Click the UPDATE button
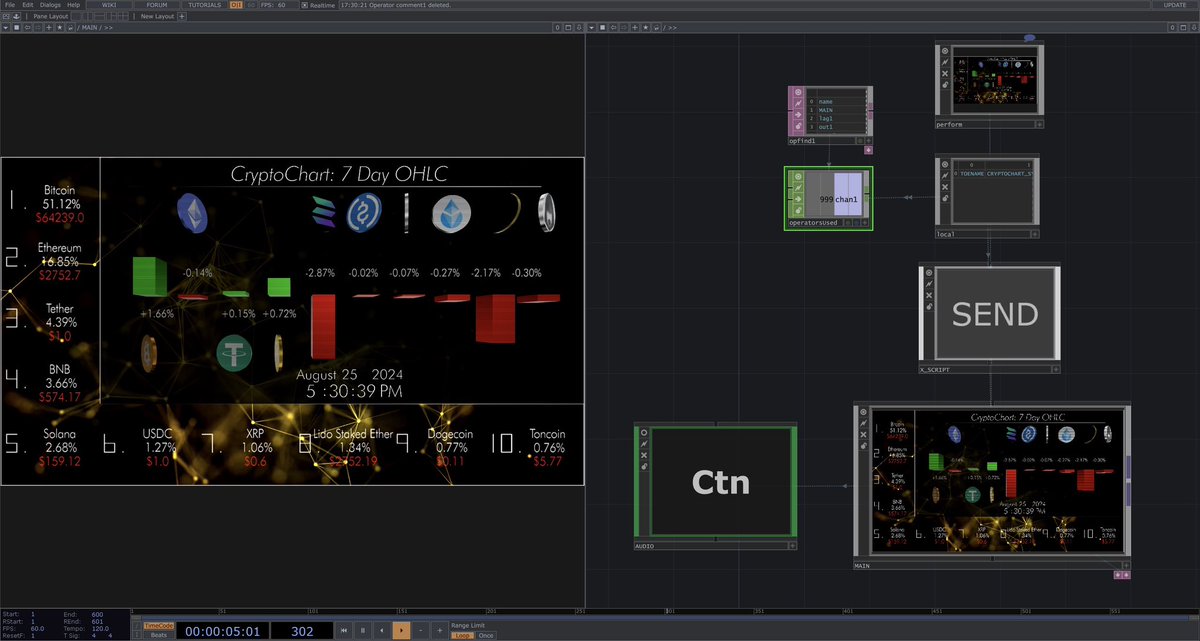The height and width of the screenshot is (641, 1200). (1175, 5)
